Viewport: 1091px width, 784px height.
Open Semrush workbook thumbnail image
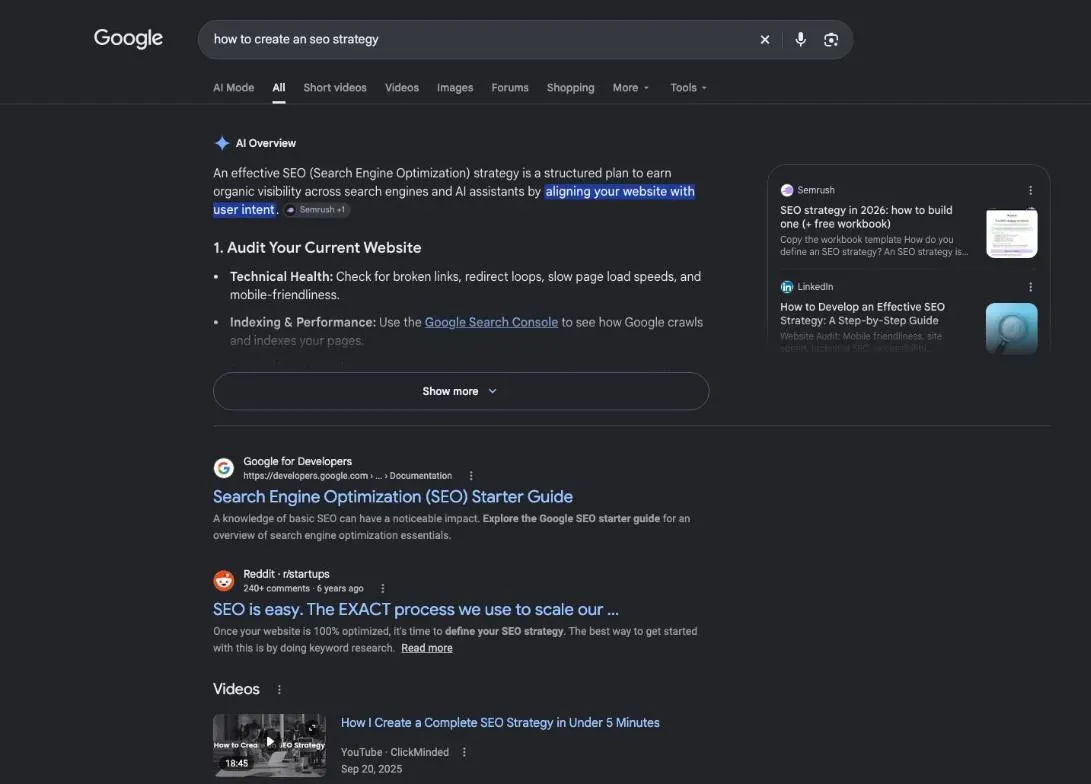point(1012,233)
